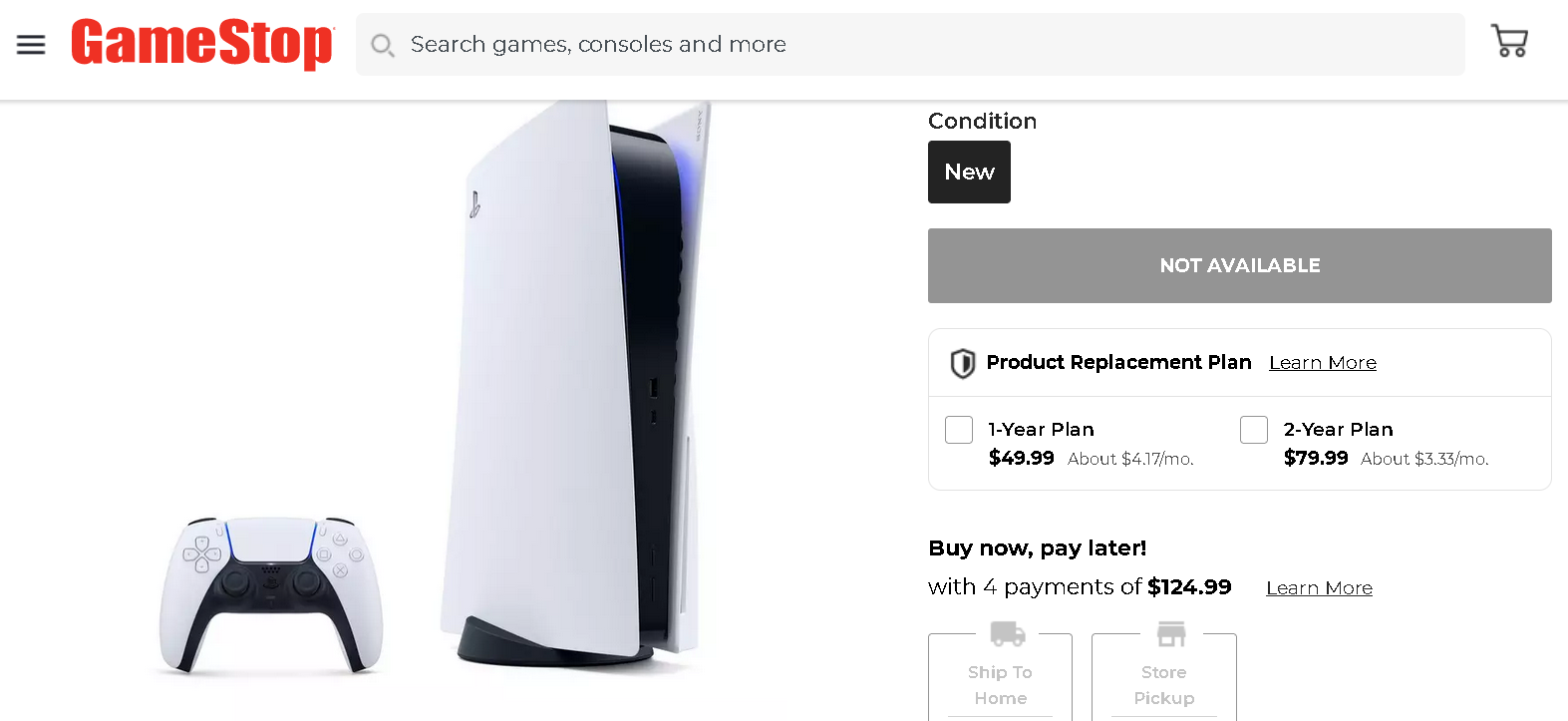Click the Product Replacement Plan shield icon
Viewport: 1568px width, 721px height.
[x=962, y=363]
